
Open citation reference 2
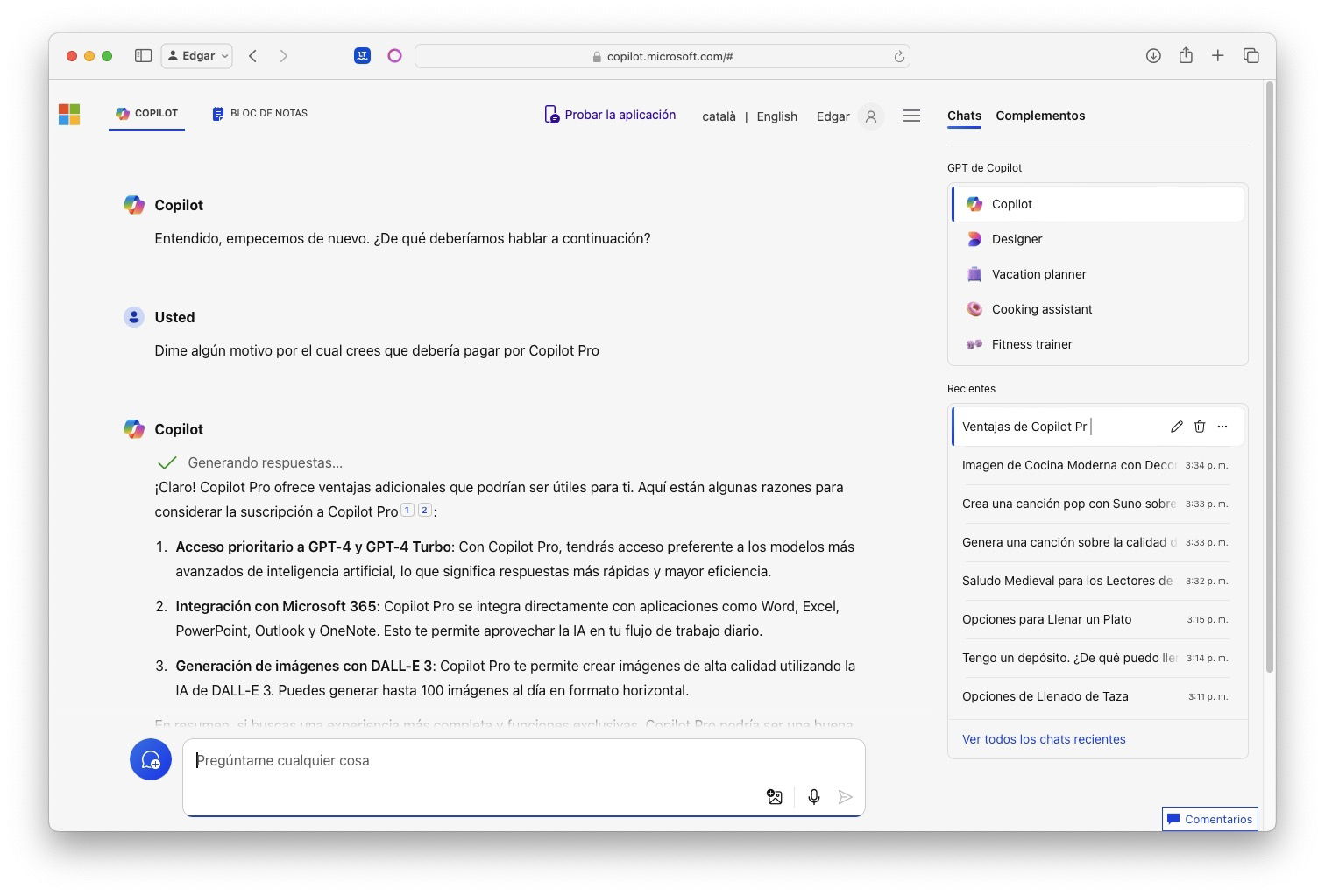425,510
